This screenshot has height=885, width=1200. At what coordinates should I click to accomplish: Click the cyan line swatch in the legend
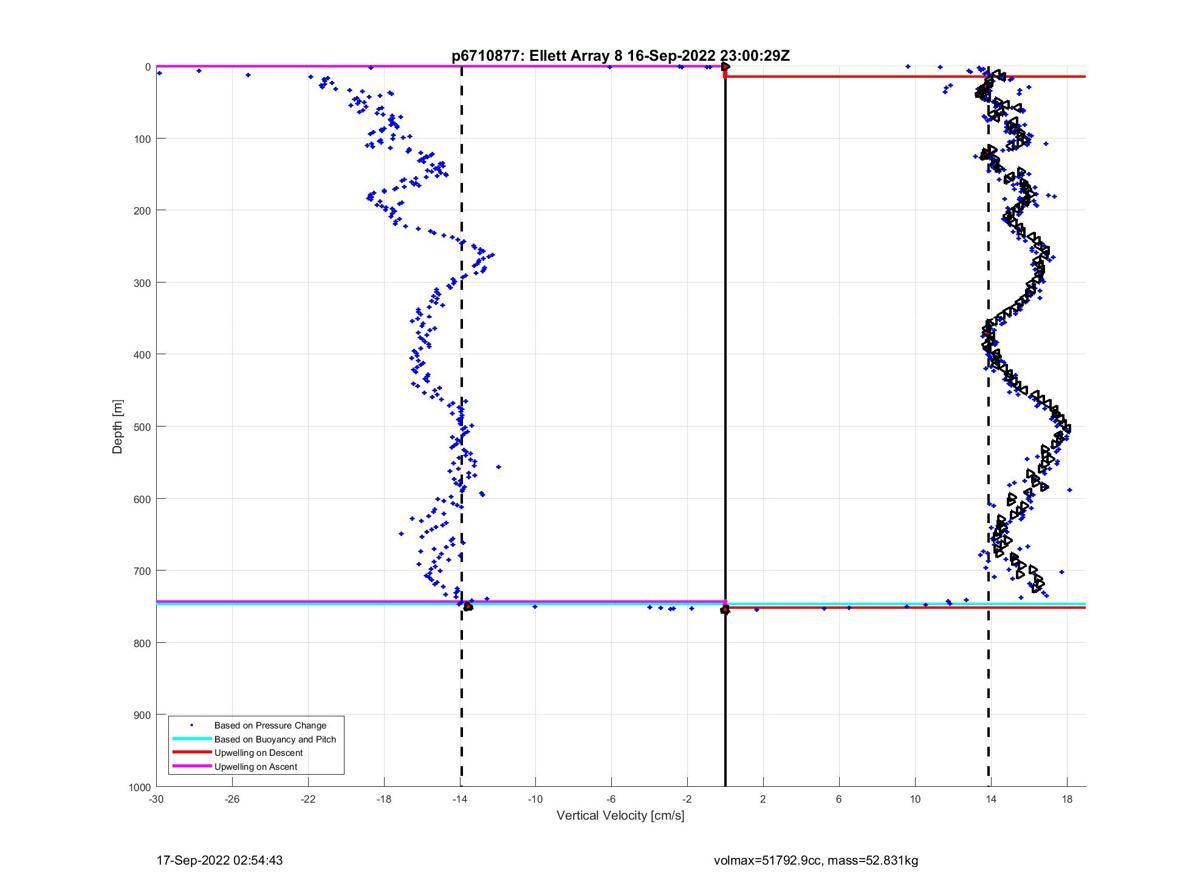(191, 739)
